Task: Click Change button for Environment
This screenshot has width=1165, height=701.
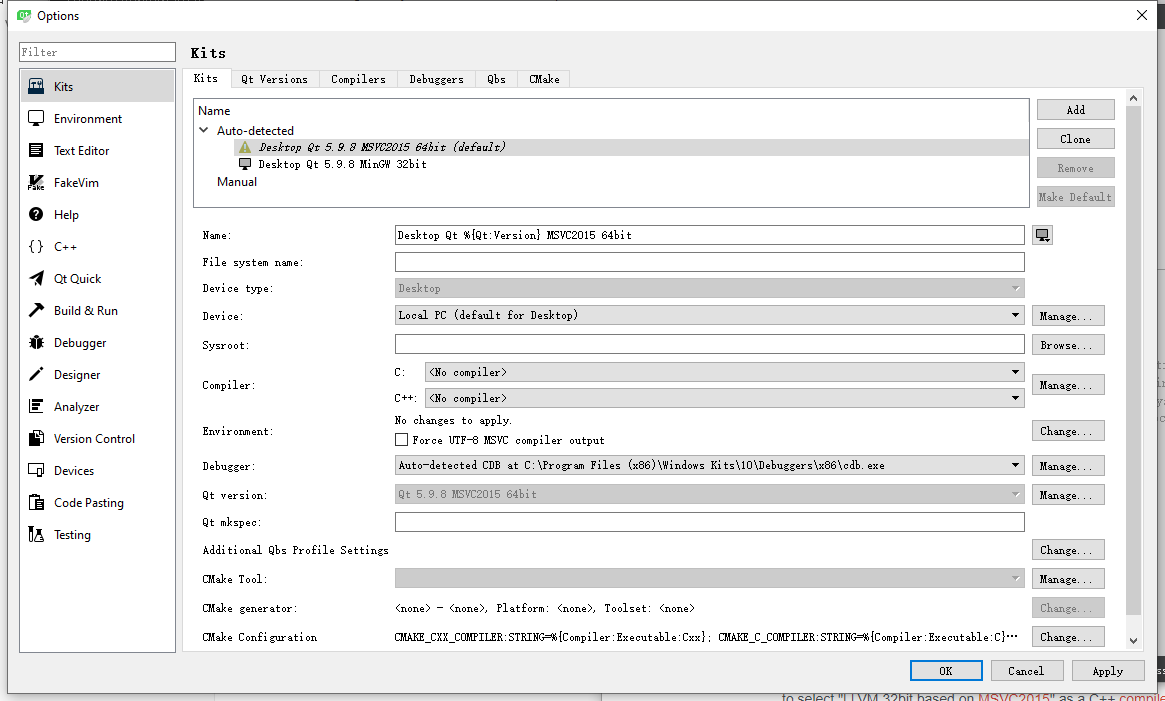Action: [1068, 431]
